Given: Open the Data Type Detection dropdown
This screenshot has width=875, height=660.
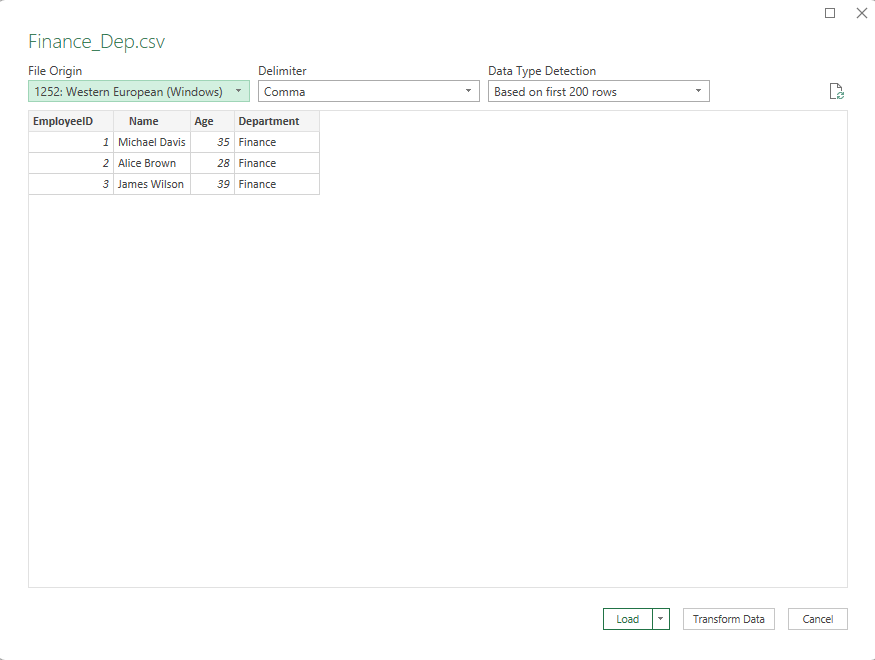Looking at the screenshot, I should 599,91.
